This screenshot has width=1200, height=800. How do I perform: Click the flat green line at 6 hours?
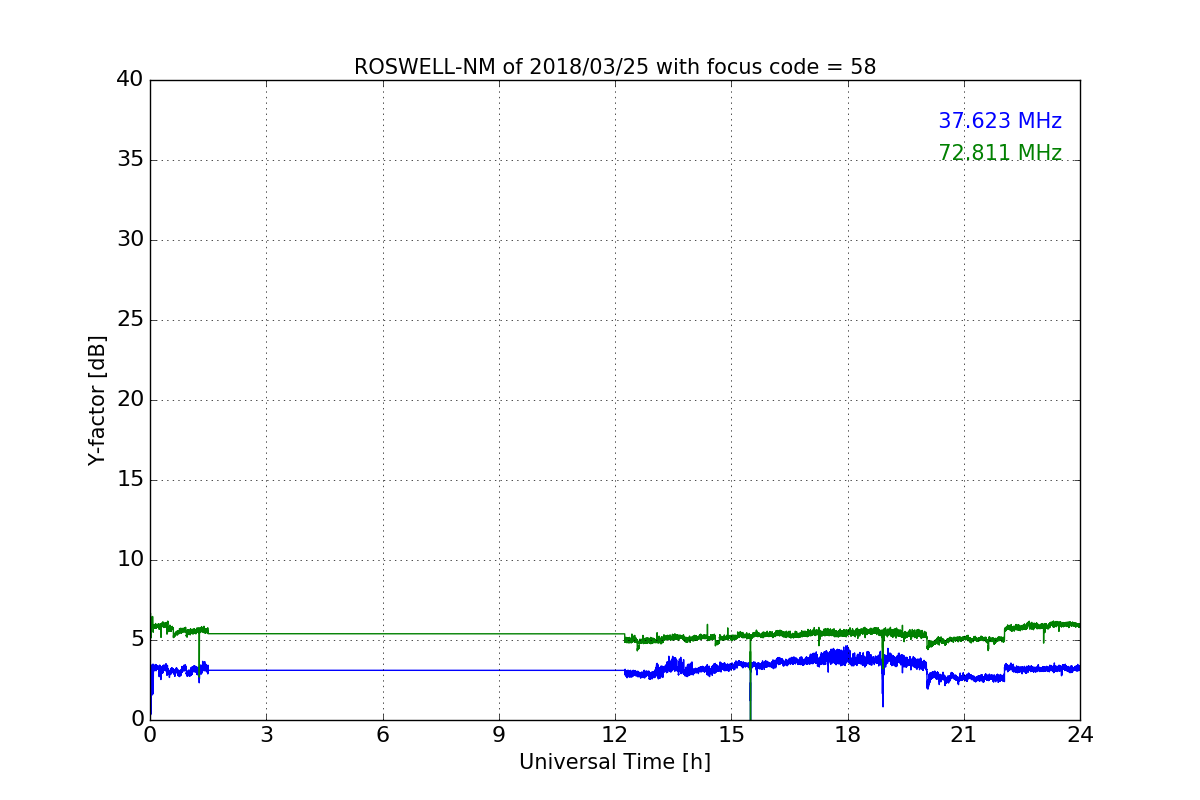(x=382, y=633)
